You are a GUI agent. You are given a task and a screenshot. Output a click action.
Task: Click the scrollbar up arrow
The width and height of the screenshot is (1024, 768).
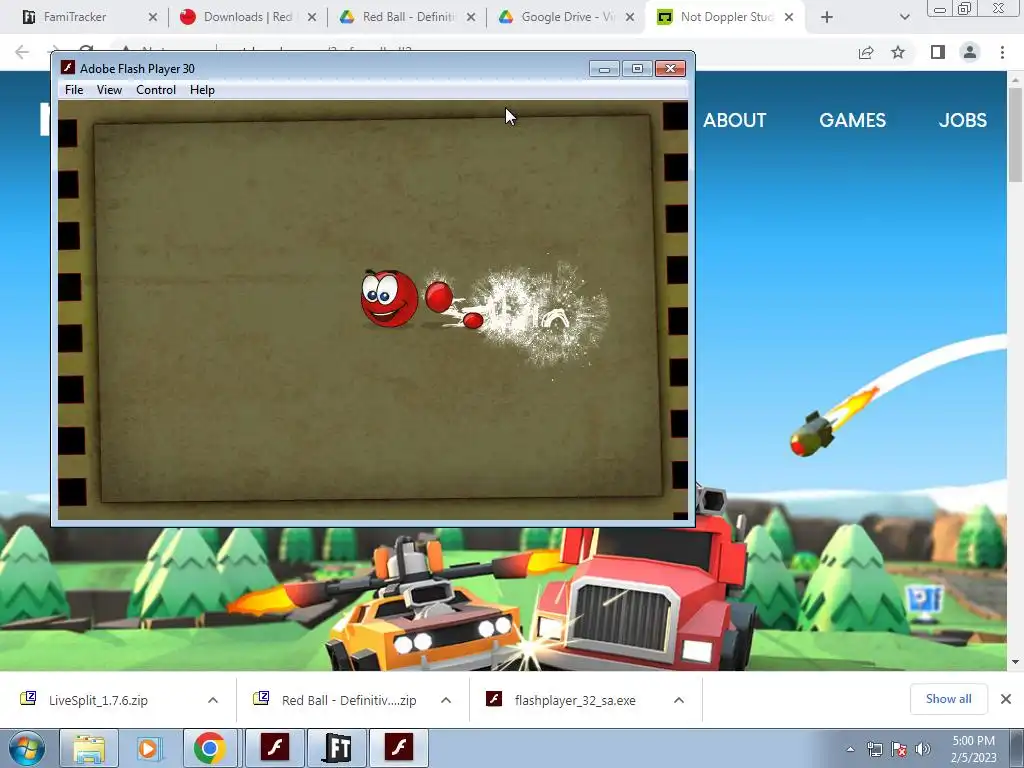pyautogui.click(x=1015, y=80)
